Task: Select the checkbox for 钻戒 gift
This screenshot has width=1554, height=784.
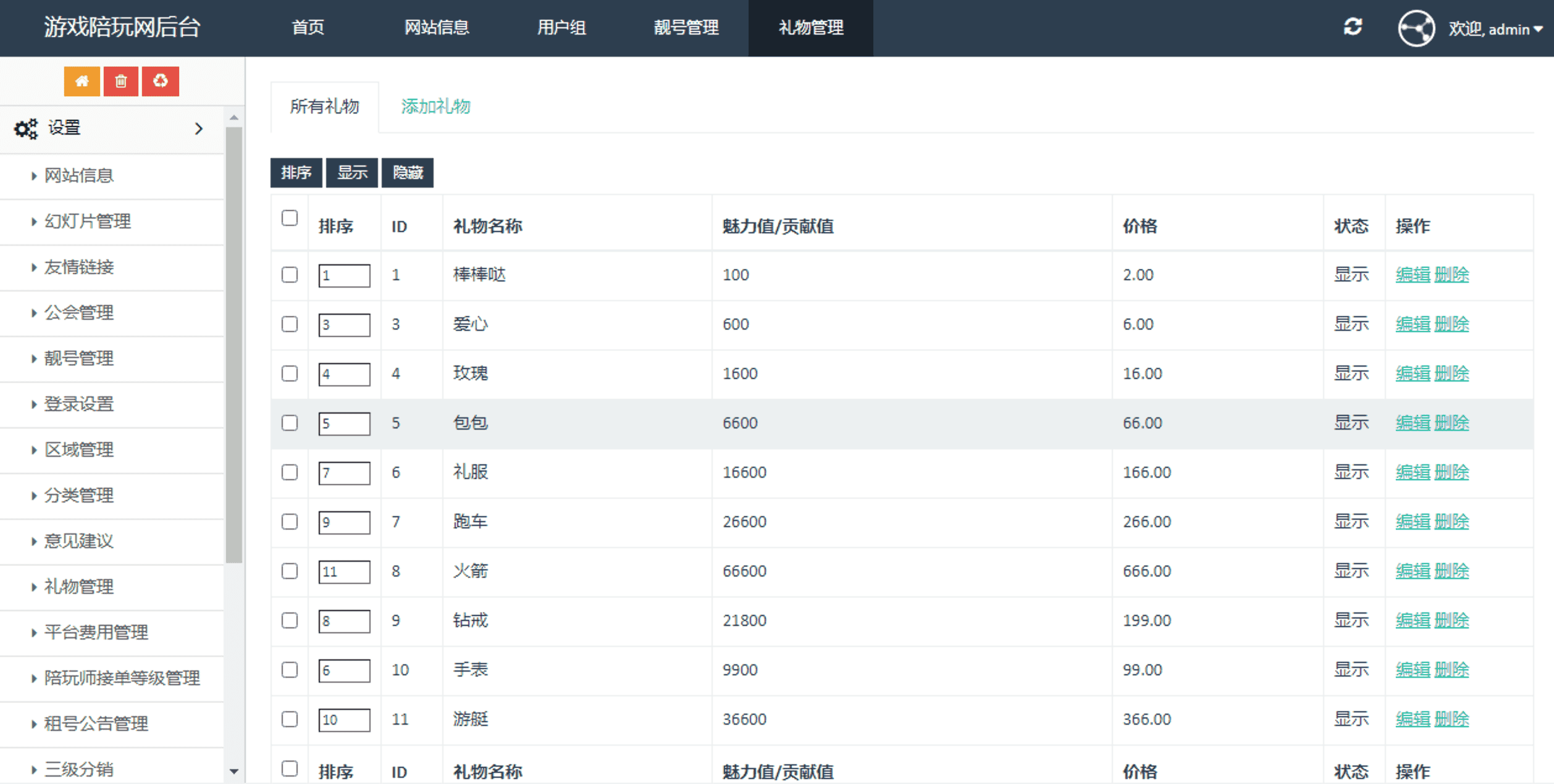Action: coord(290,620)
